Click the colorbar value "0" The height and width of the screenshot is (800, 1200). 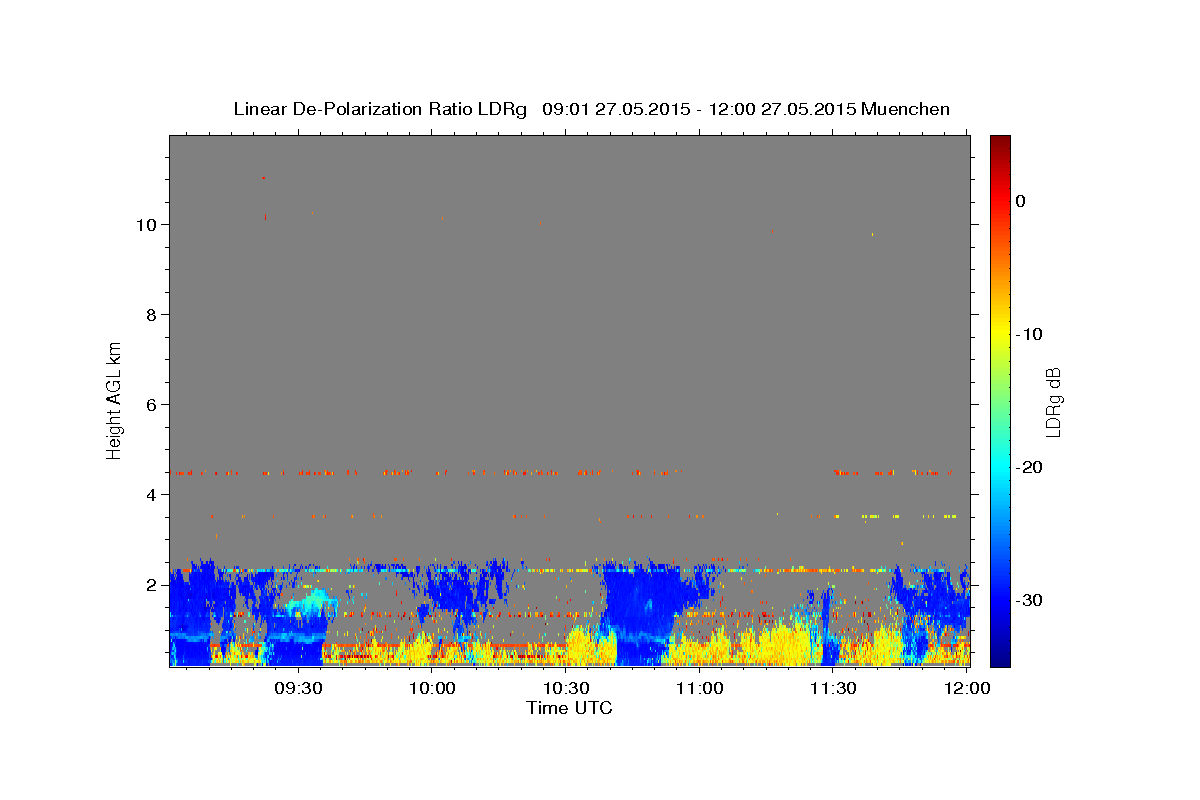pos(1020,201)
